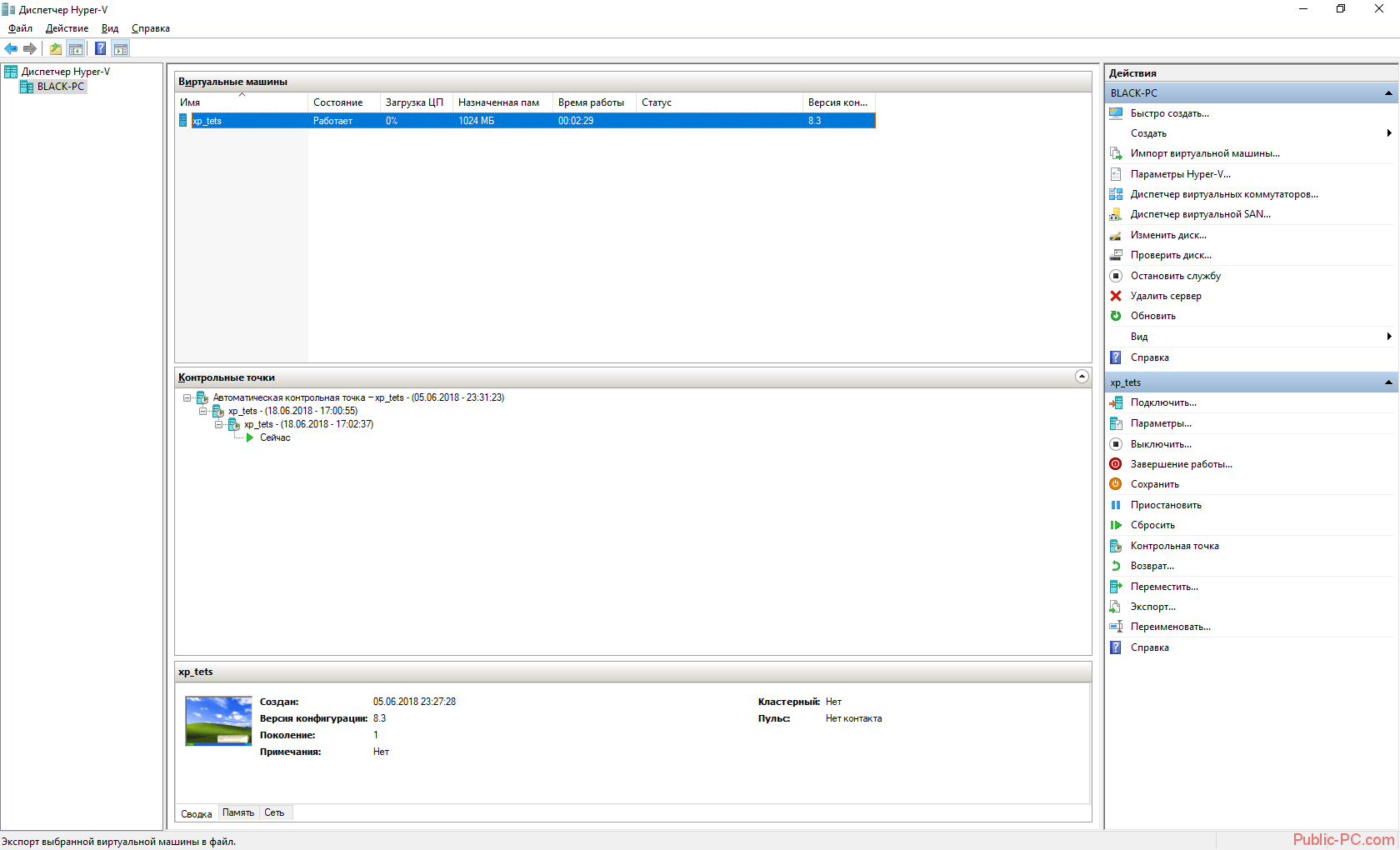Click the Переименовать rename icon
1400x850 pixels.
[1116, 627]
